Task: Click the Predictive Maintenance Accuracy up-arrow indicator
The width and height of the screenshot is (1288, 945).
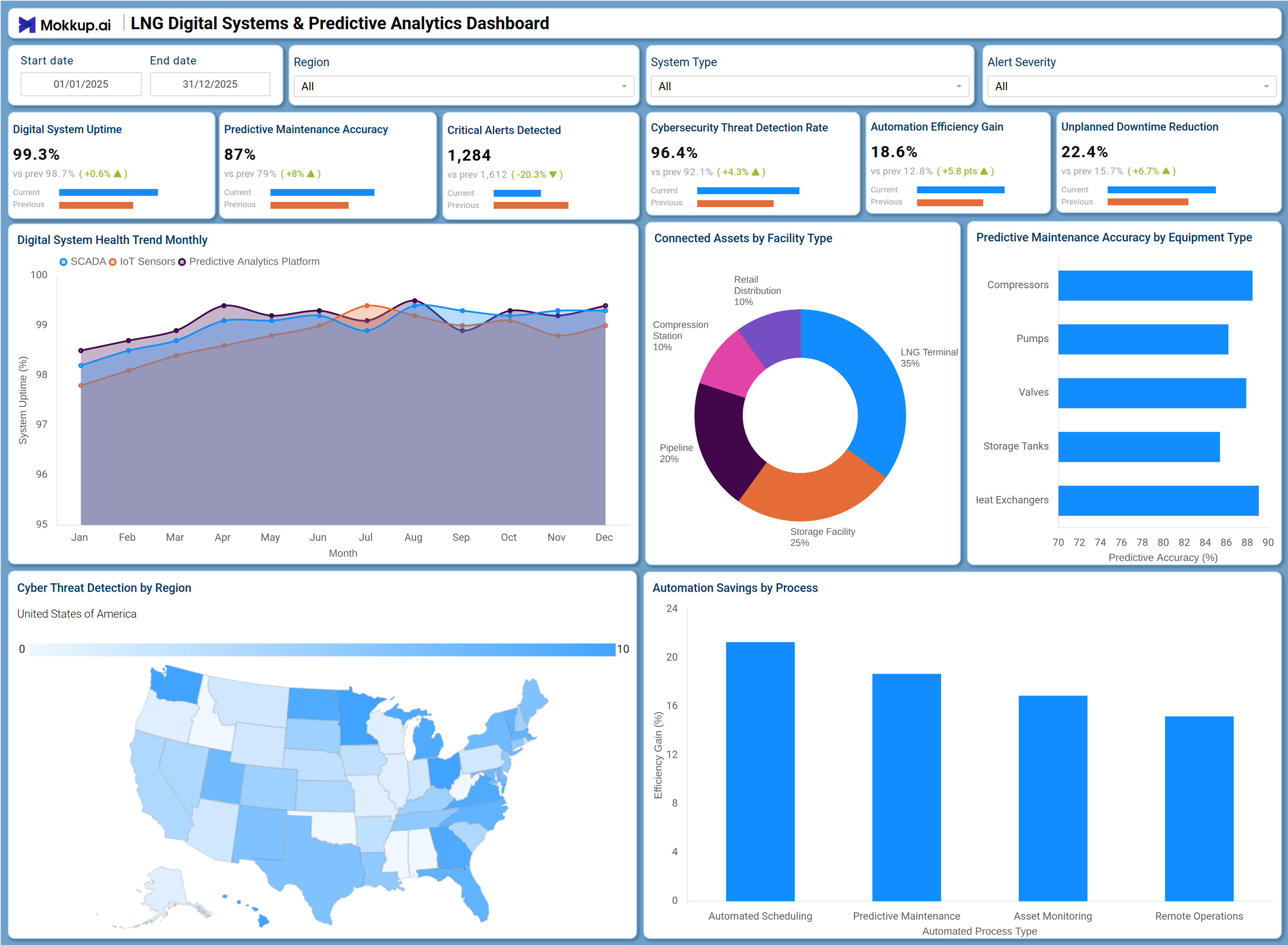Action: coord(311,174)
